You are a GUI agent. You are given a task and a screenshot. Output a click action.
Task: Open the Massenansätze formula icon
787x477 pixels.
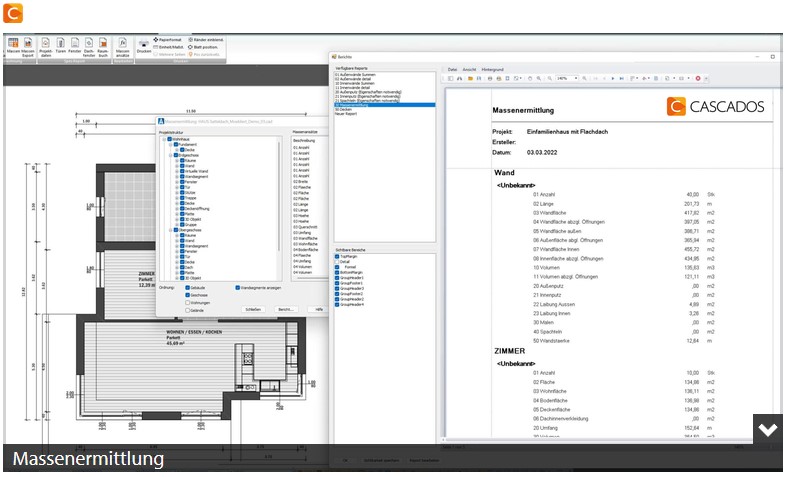coord(122,46)
